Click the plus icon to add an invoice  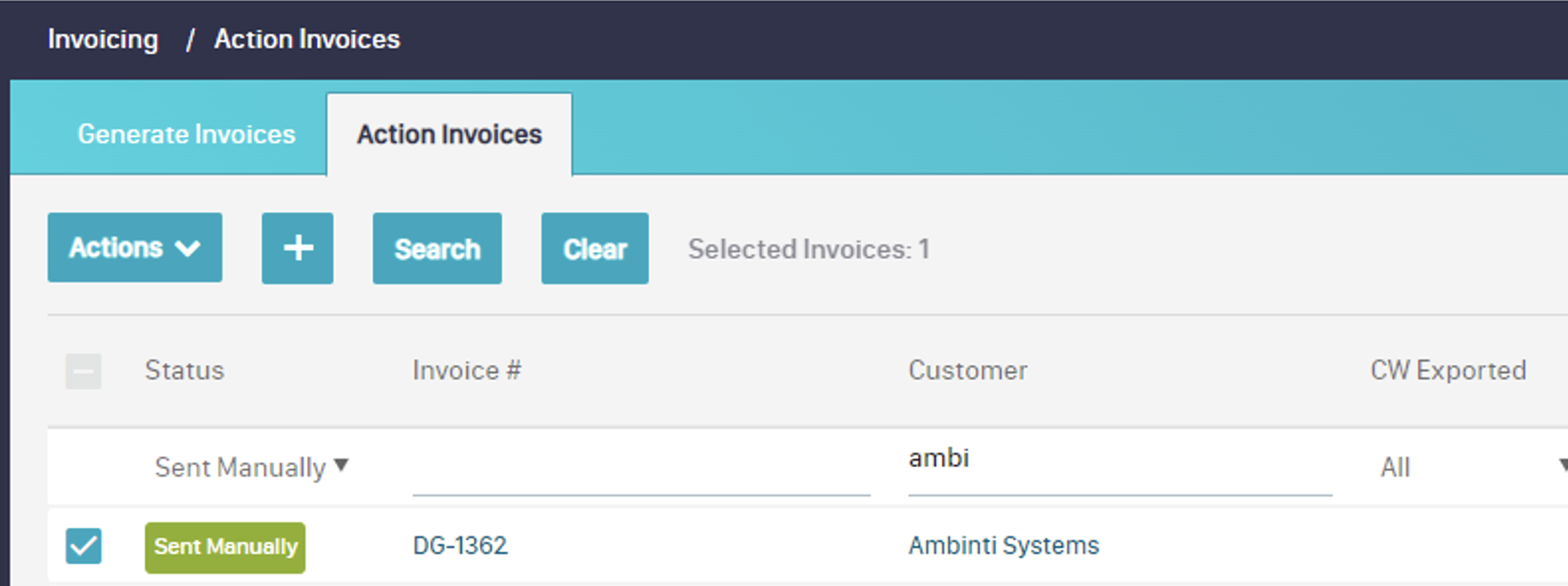tap(297, 248)
